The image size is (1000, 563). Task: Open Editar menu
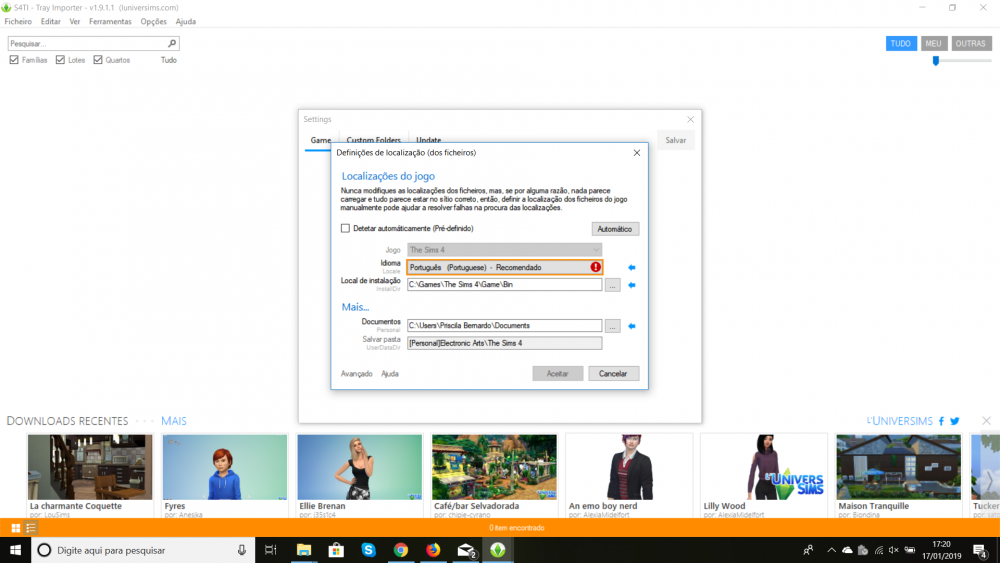(50, 22)
